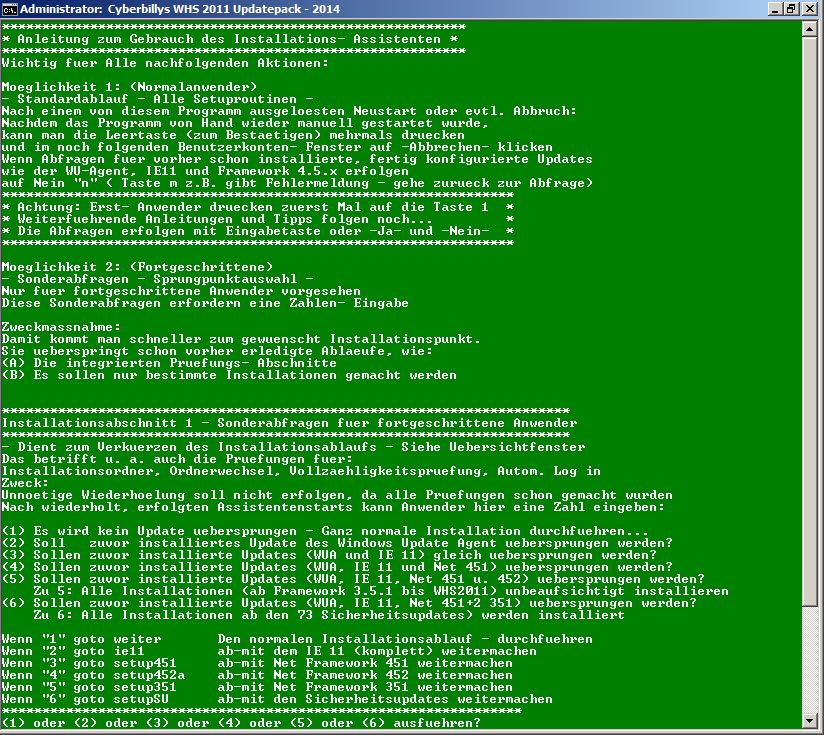824x735 pixels.
Task: Click the 'Installationsabschnitt 1' section title
Action: (276, 423)
